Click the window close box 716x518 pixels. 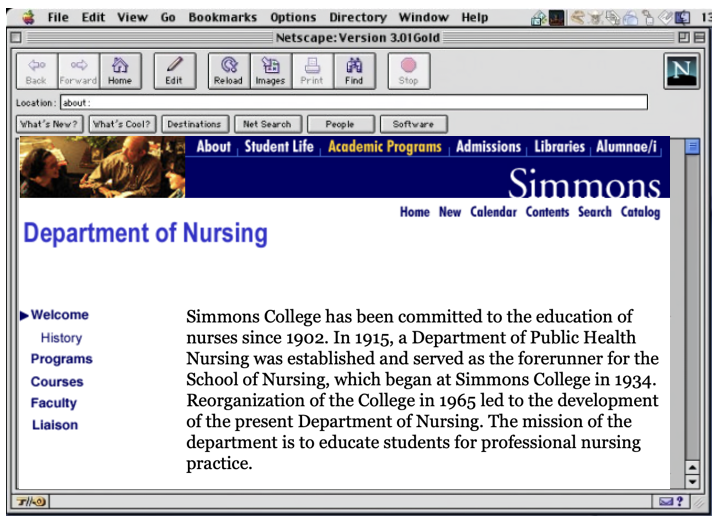(x=16, y=37)
